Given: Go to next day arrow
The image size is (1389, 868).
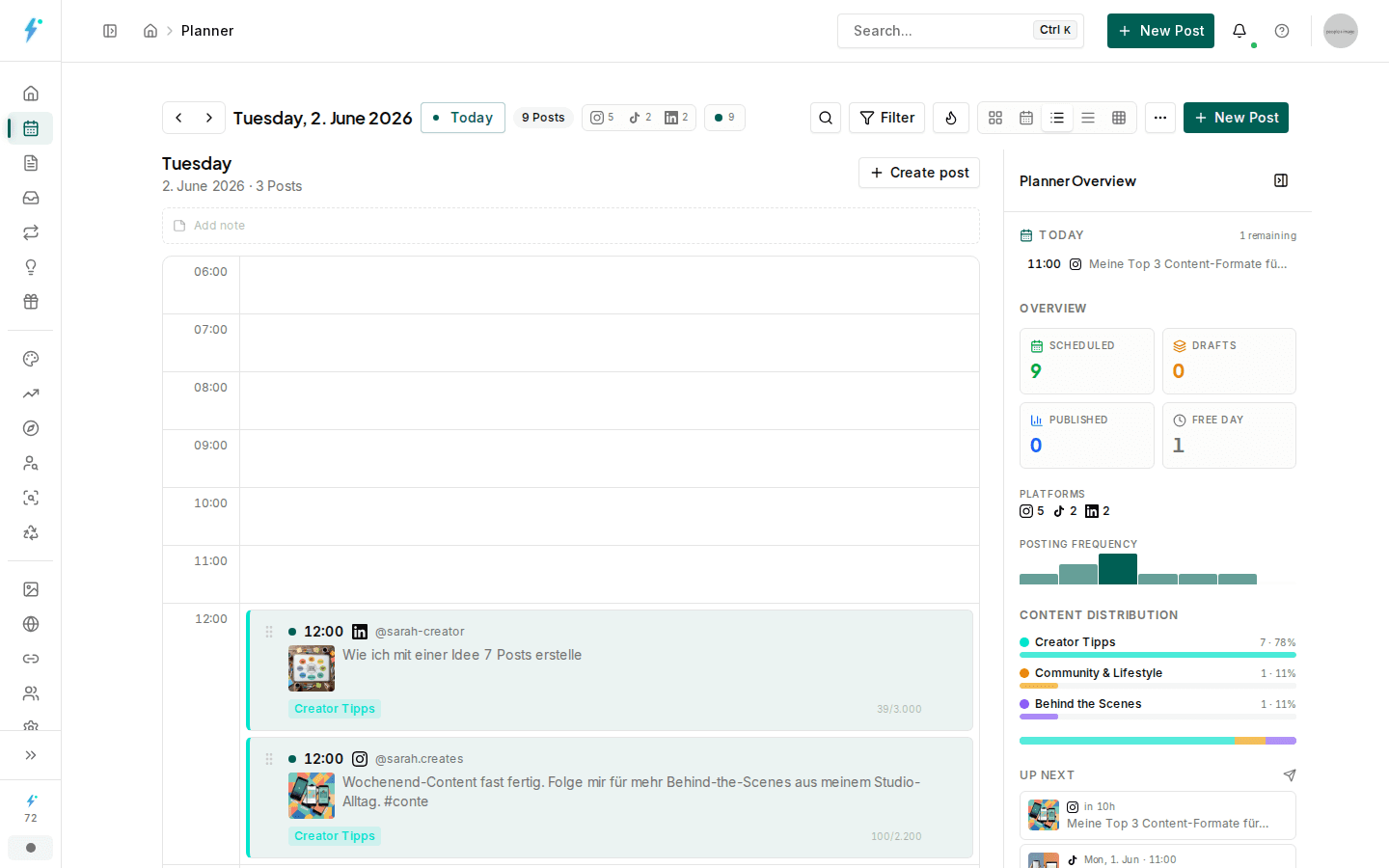Looking at the screenshot, I should pyautogui.click(x=209, y=118).
